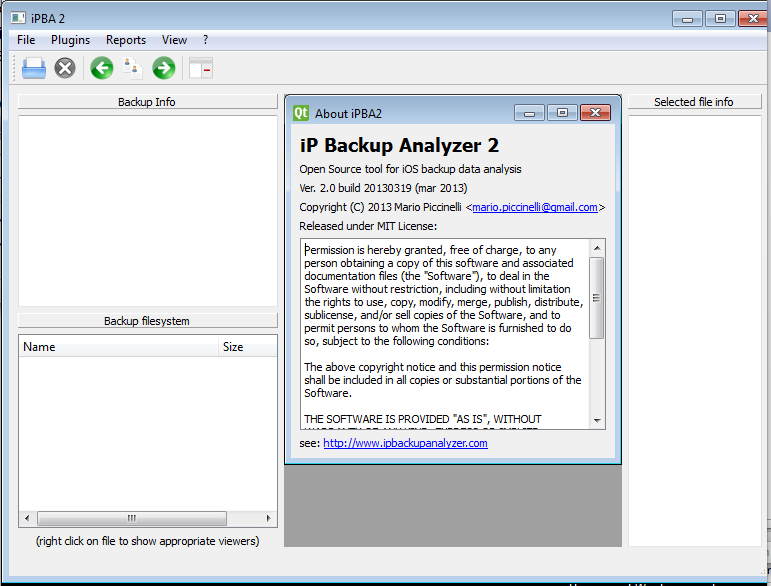
Task: Click the filesystem tree scroll left arrow
Action: 27,518
